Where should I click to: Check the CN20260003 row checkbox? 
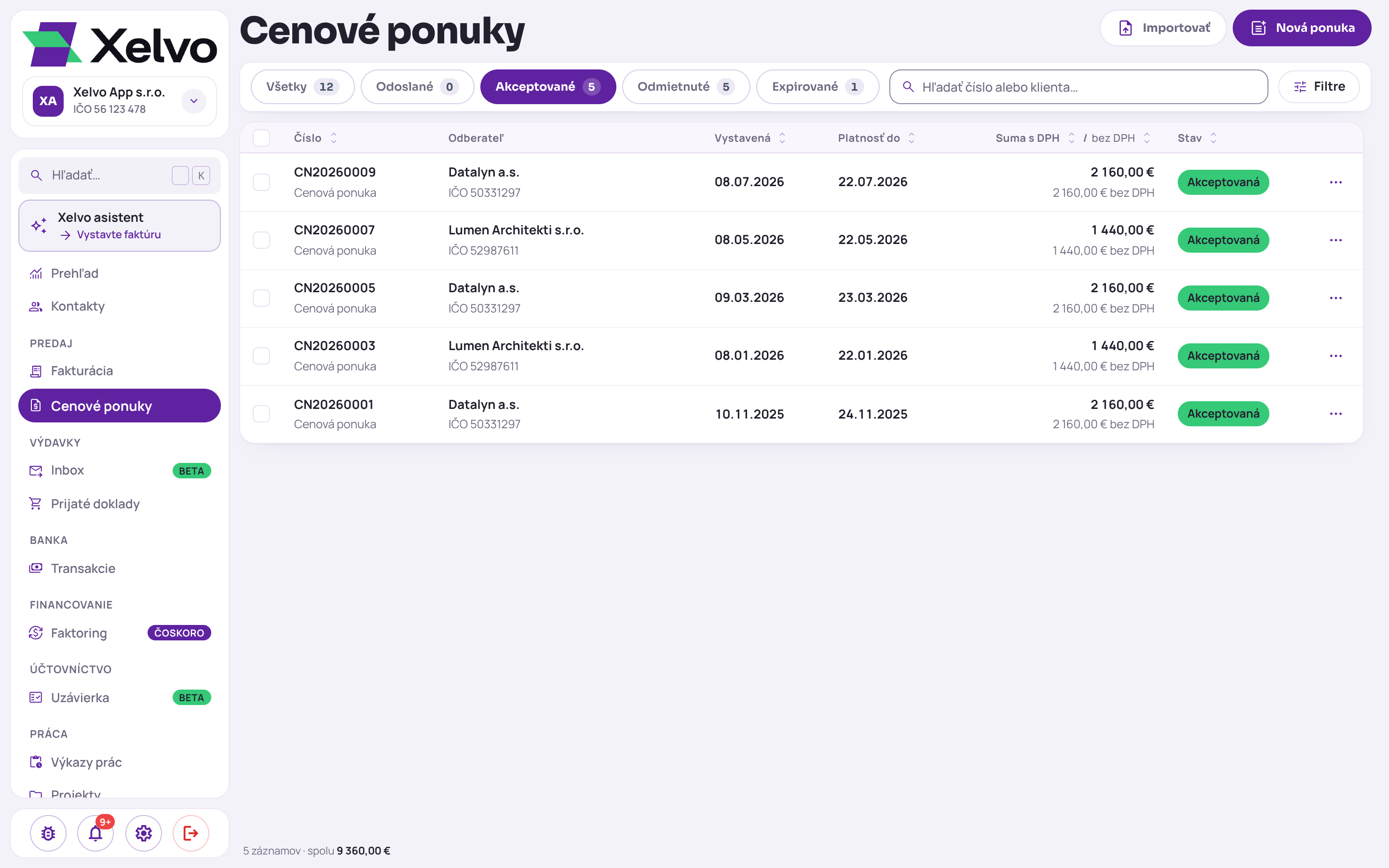(261, 356)
